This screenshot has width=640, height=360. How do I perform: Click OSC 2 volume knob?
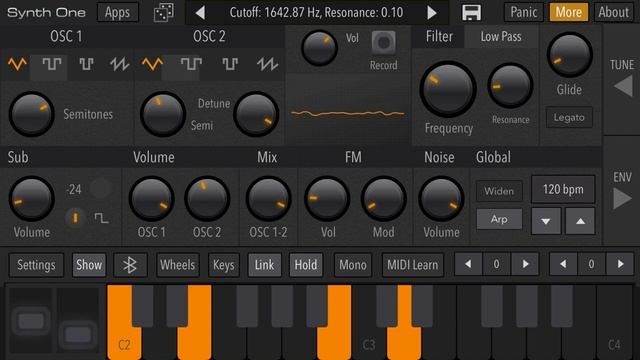coord(207,199)
